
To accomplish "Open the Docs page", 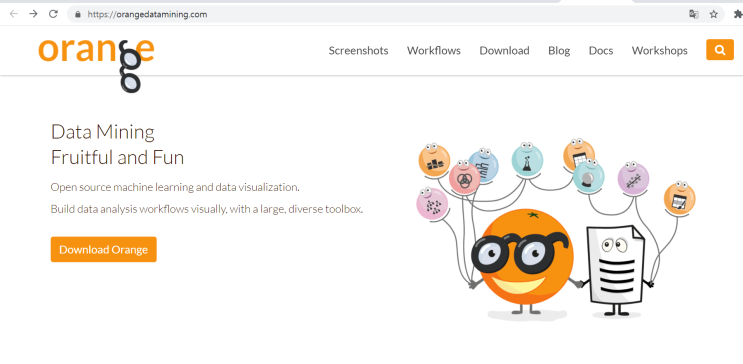I will [601, 50].
